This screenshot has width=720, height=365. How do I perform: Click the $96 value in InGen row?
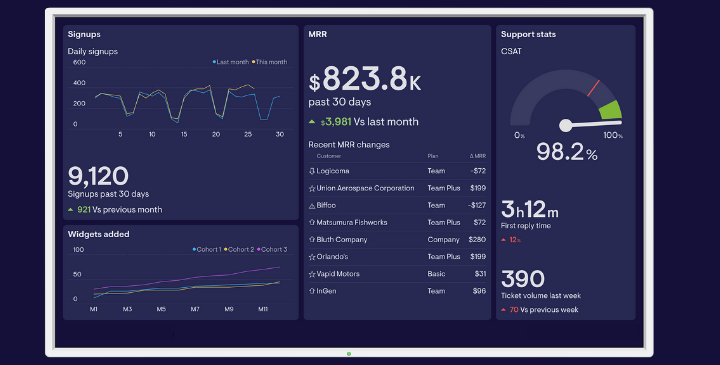coord(479,291)
